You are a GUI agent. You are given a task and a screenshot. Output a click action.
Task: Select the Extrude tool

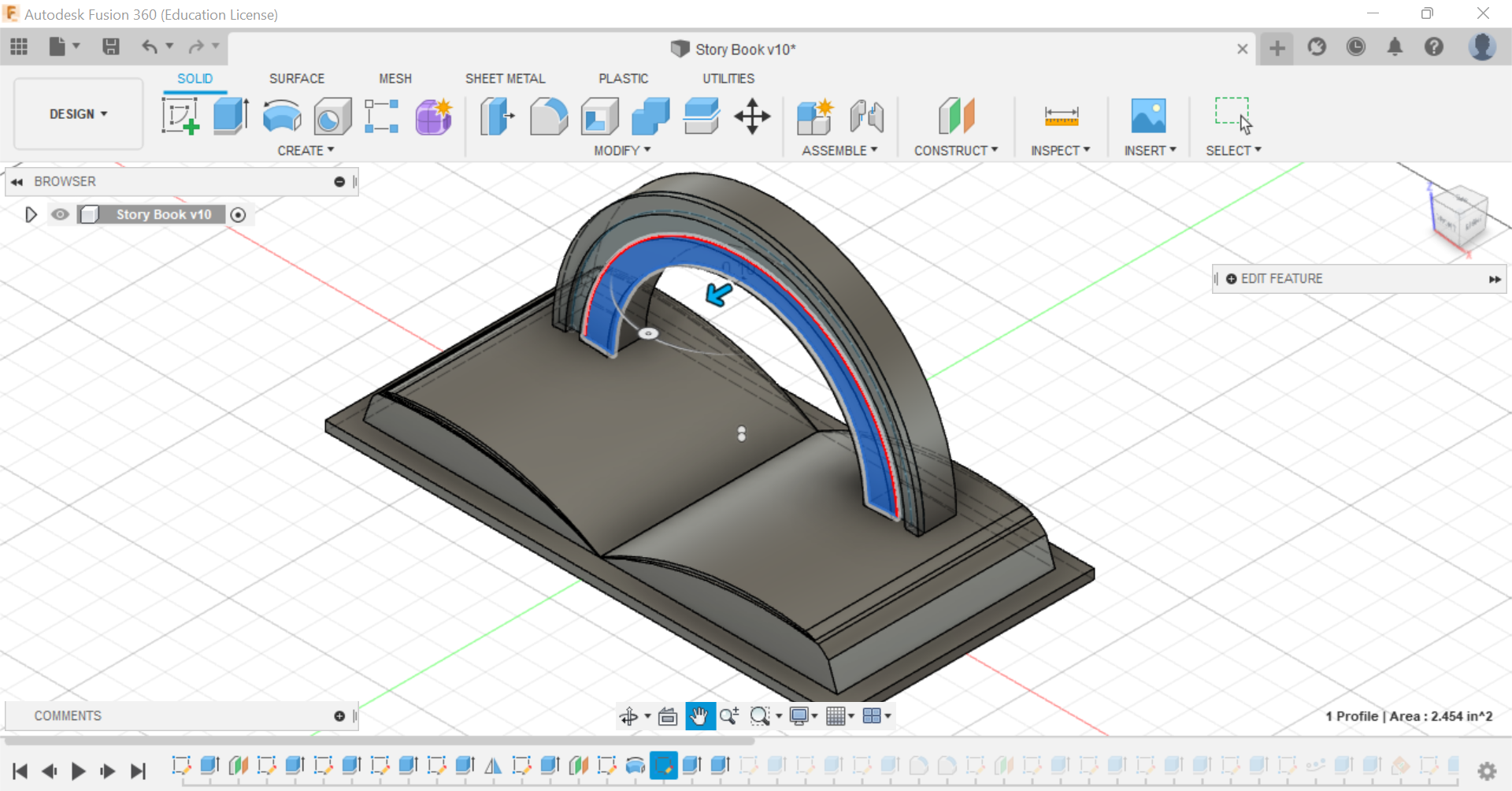(232, 116)
